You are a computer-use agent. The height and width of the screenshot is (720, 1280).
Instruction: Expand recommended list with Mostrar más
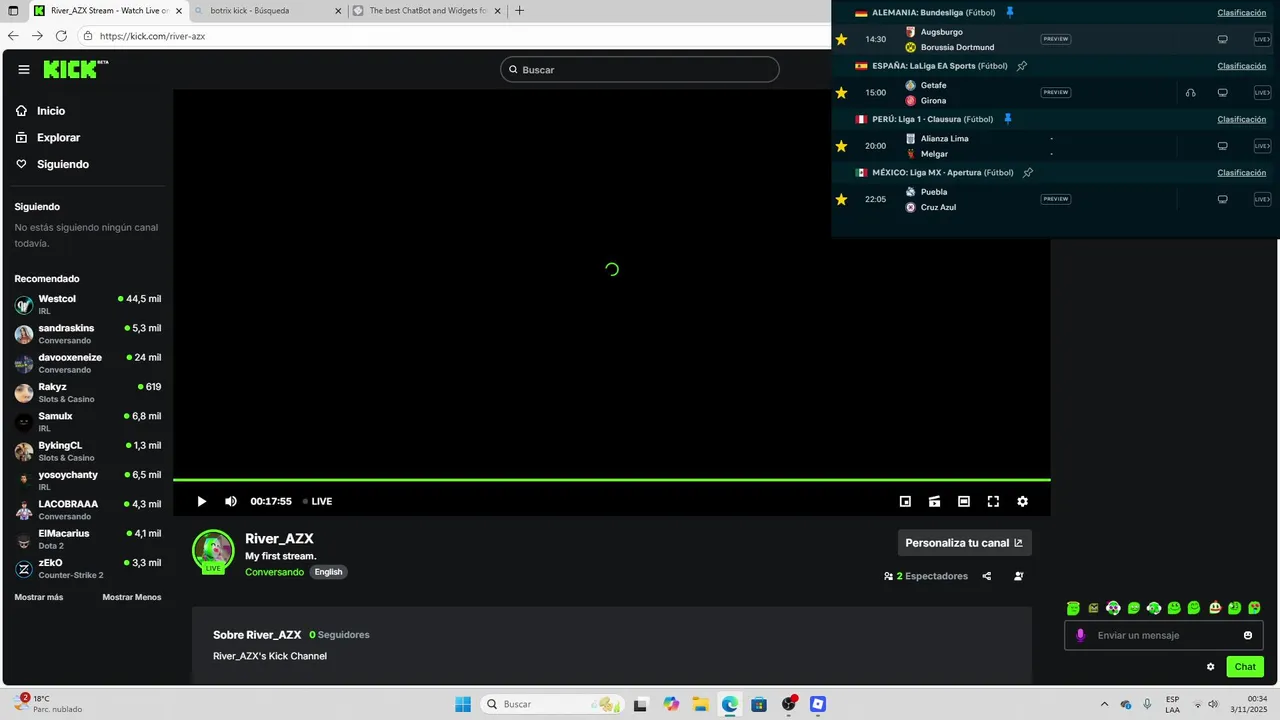click(38, 597)
